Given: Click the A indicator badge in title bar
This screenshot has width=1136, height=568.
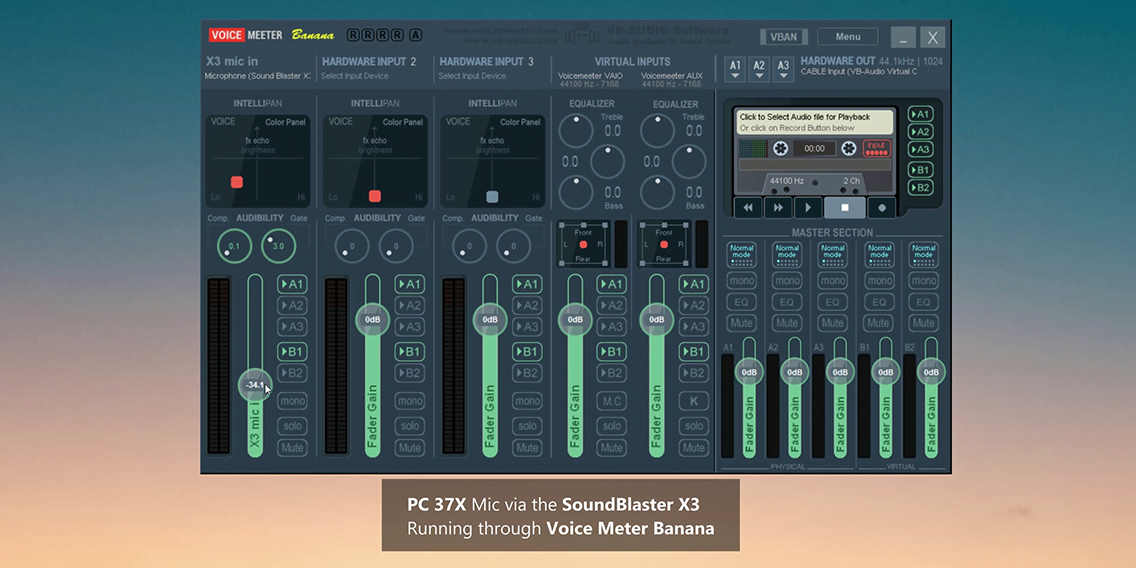Looking at the screenshot, I should [416, 35].
